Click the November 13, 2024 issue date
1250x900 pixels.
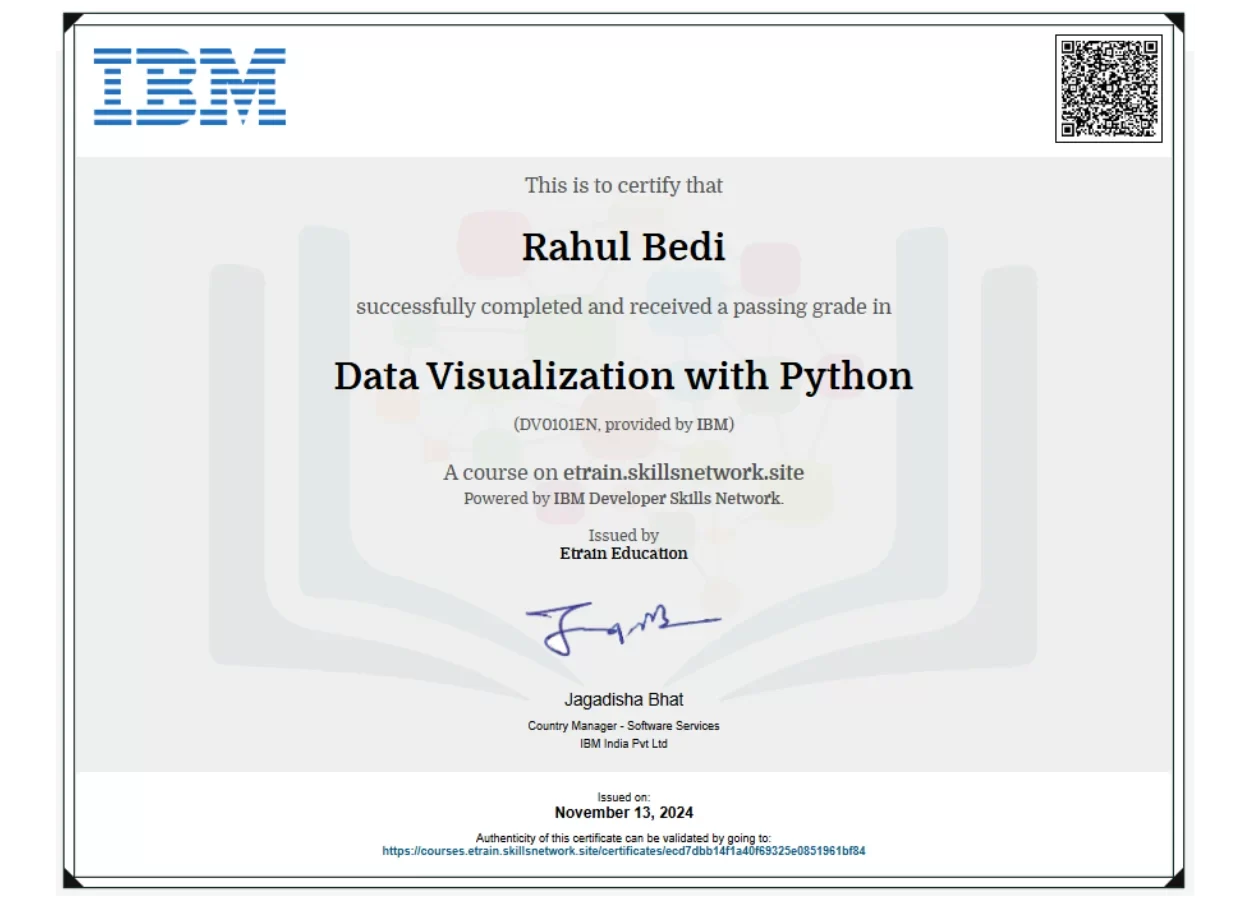624,812
